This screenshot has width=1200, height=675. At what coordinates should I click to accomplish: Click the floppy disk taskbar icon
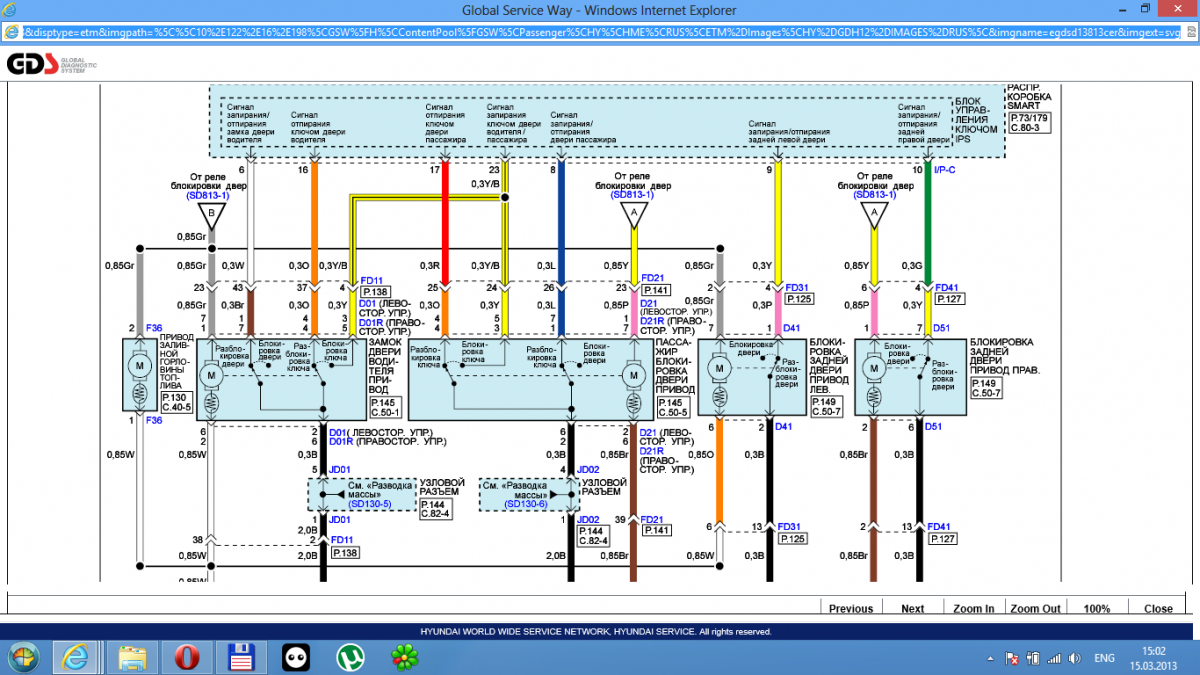tap(240, 657)
